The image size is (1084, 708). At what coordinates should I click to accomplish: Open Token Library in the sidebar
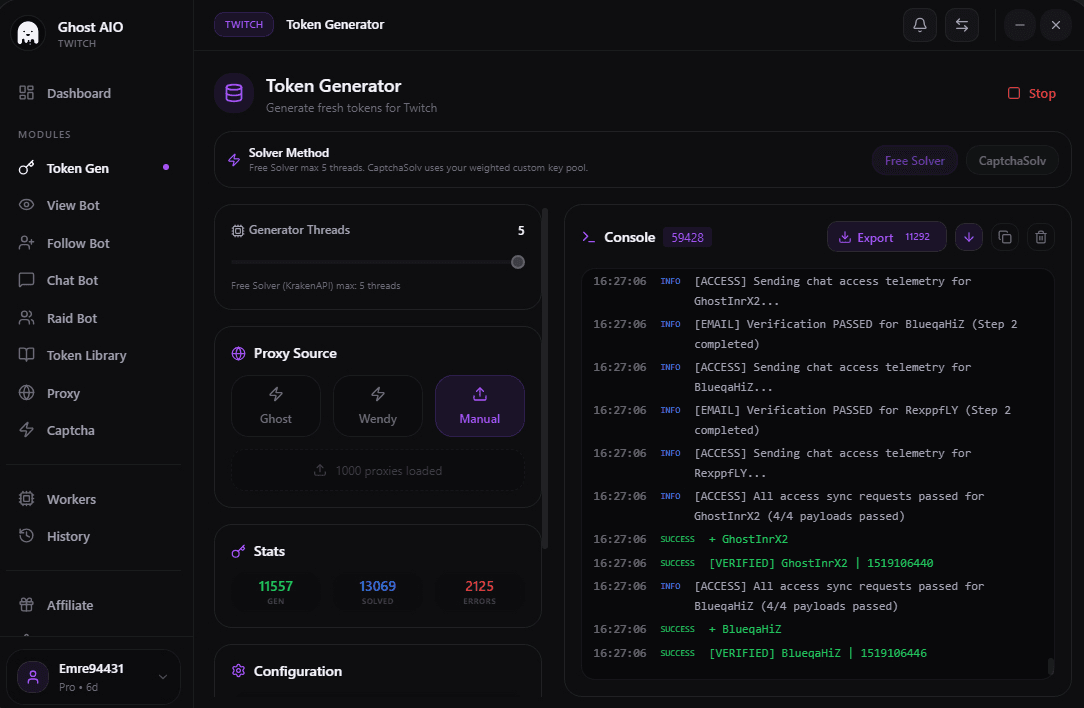[x=93, y=355]
